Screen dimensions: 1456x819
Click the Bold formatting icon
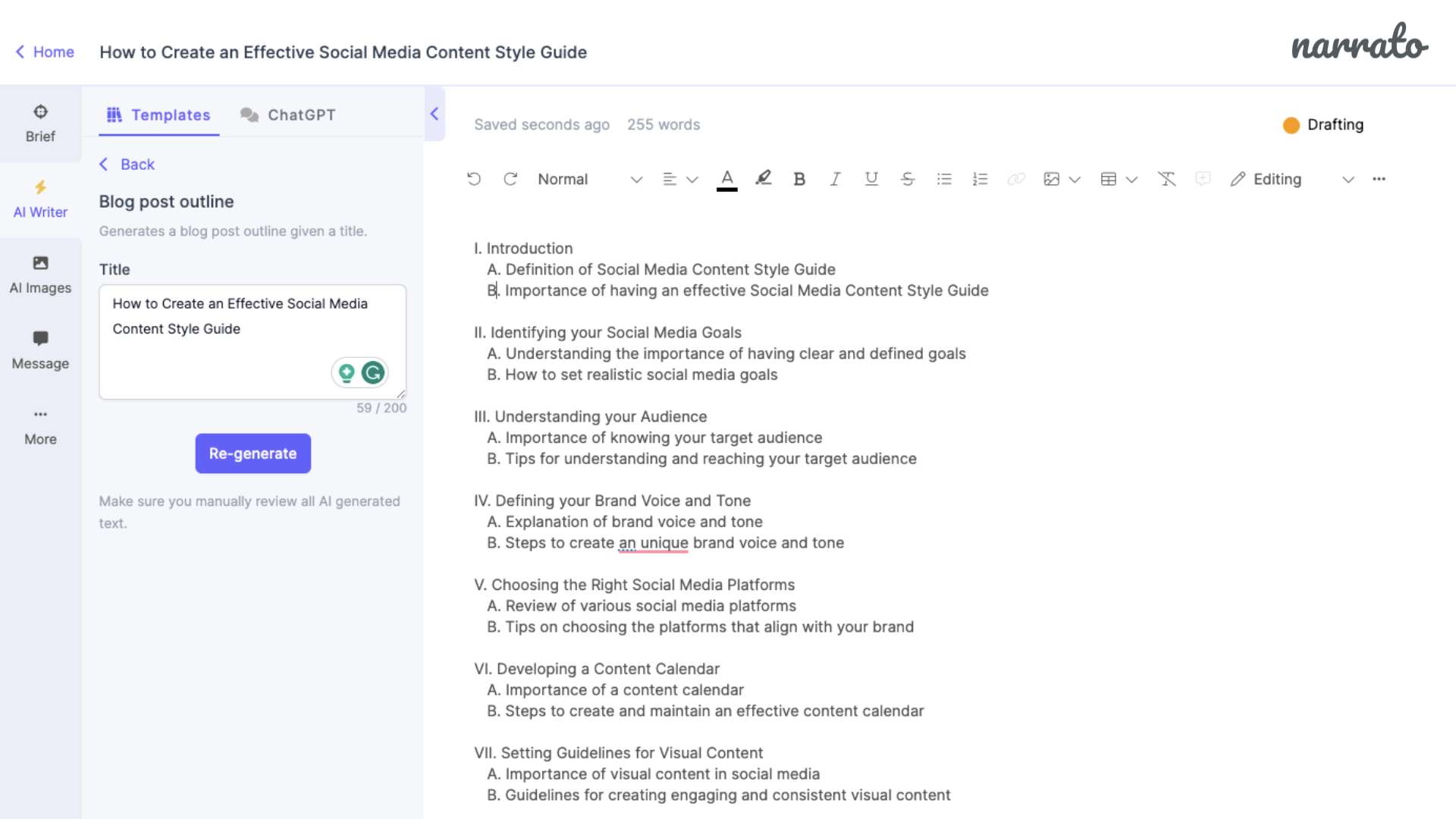coord(799,179)
